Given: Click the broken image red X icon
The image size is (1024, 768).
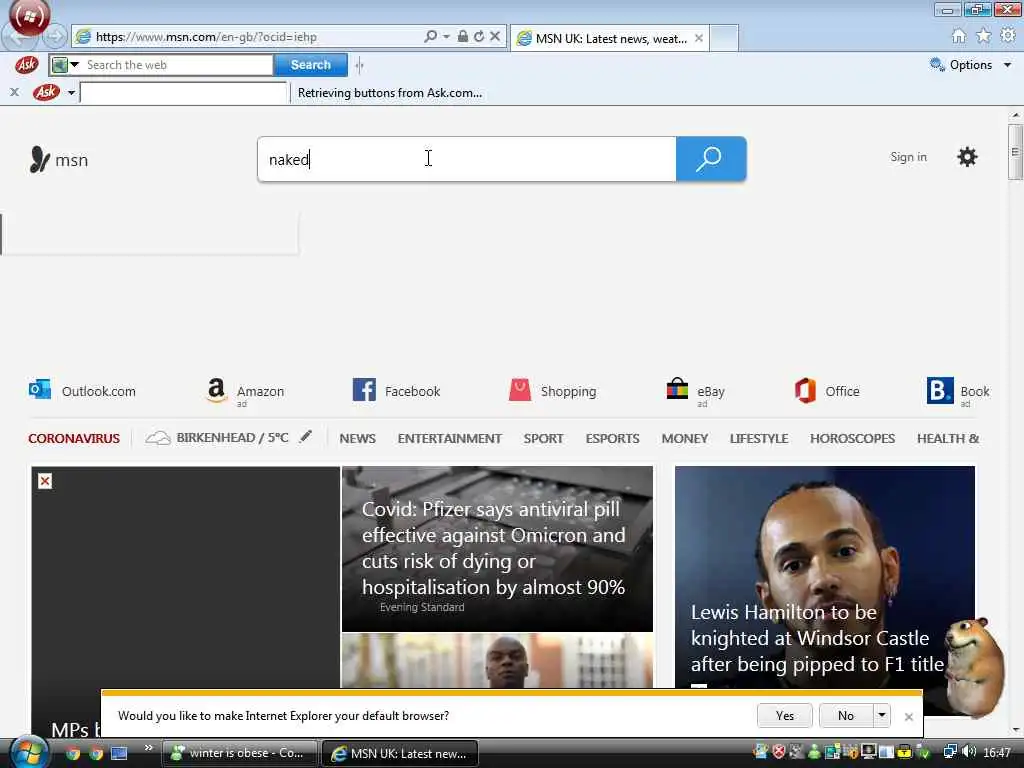Looking at the screenshot, I should (45, 481).
